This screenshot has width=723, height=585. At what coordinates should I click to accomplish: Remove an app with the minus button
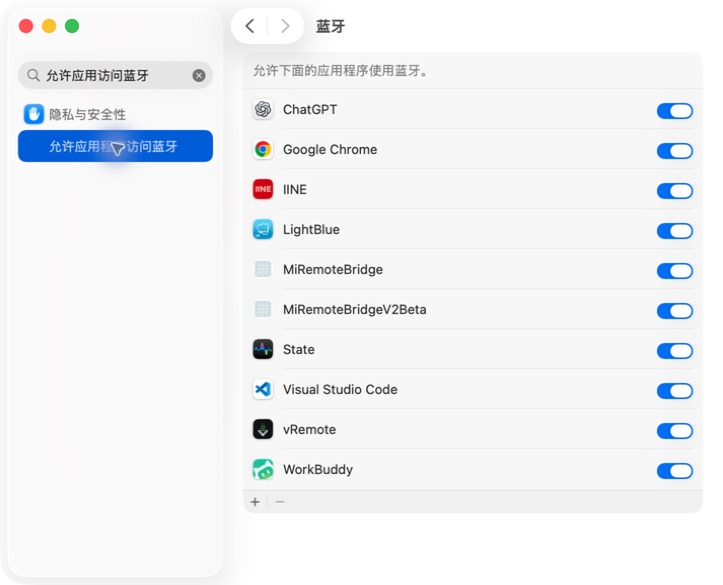coord(280,502)
